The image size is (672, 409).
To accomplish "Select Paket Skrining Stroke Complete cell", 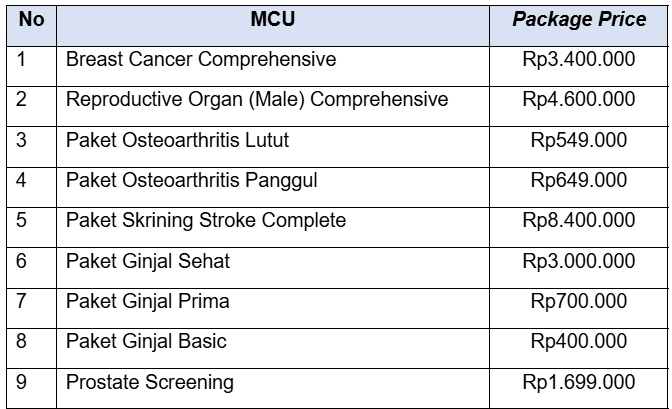I will point(273,228).
